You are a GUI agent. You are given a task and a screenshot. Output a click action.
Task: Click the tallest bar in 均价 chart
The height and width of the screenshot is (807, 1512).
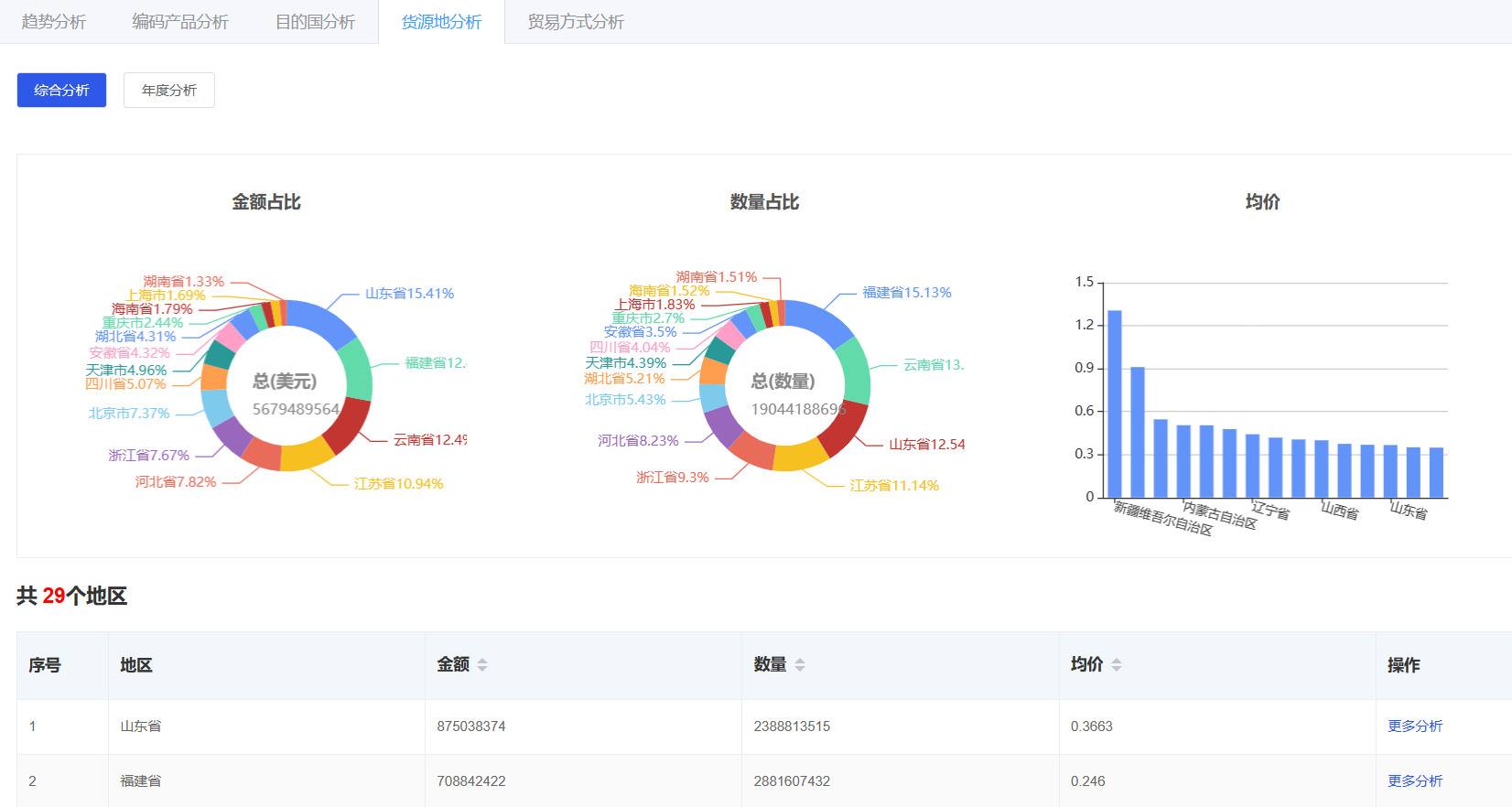tap(1115, 403)
